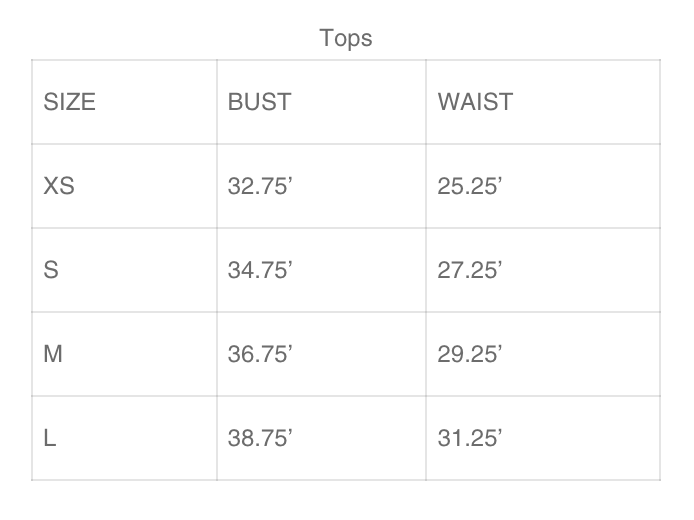The image size is (694, 520).
Task: Select the 31.25' waist cell
Action: coord(469,438)
